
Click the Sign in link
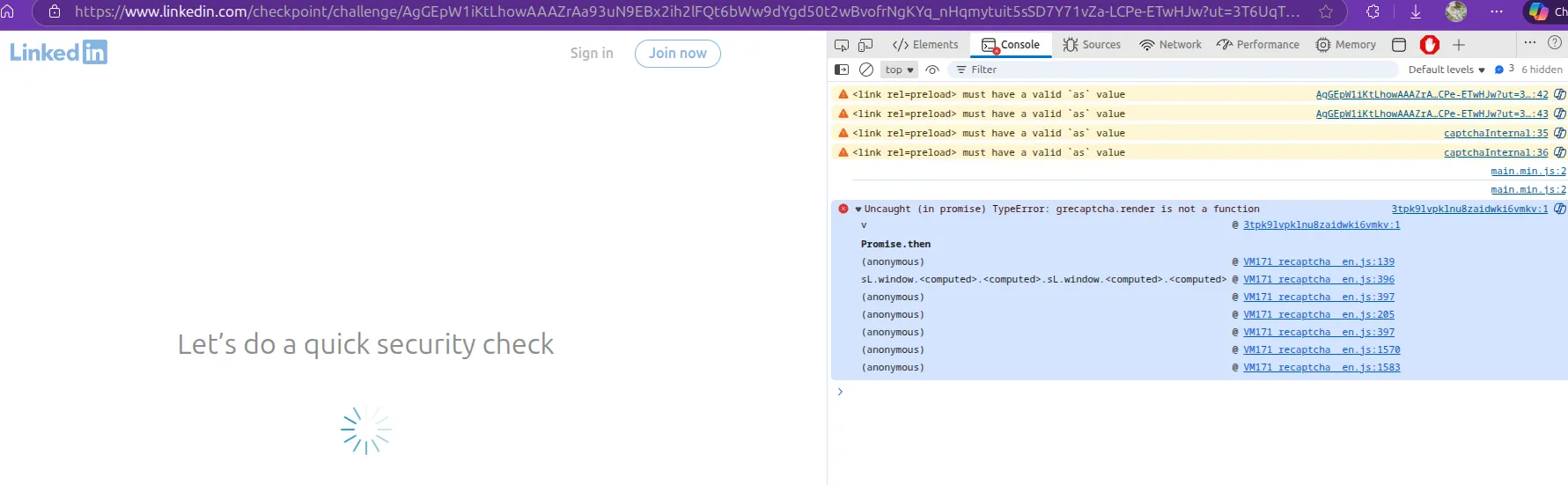coord(592,54)
